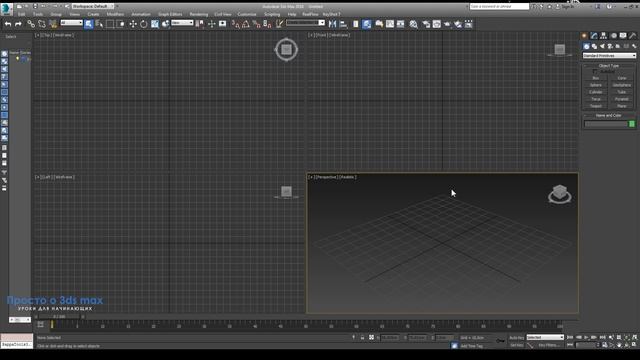
Task: Open the Tools menu
Action: click(x=38, y=14)
